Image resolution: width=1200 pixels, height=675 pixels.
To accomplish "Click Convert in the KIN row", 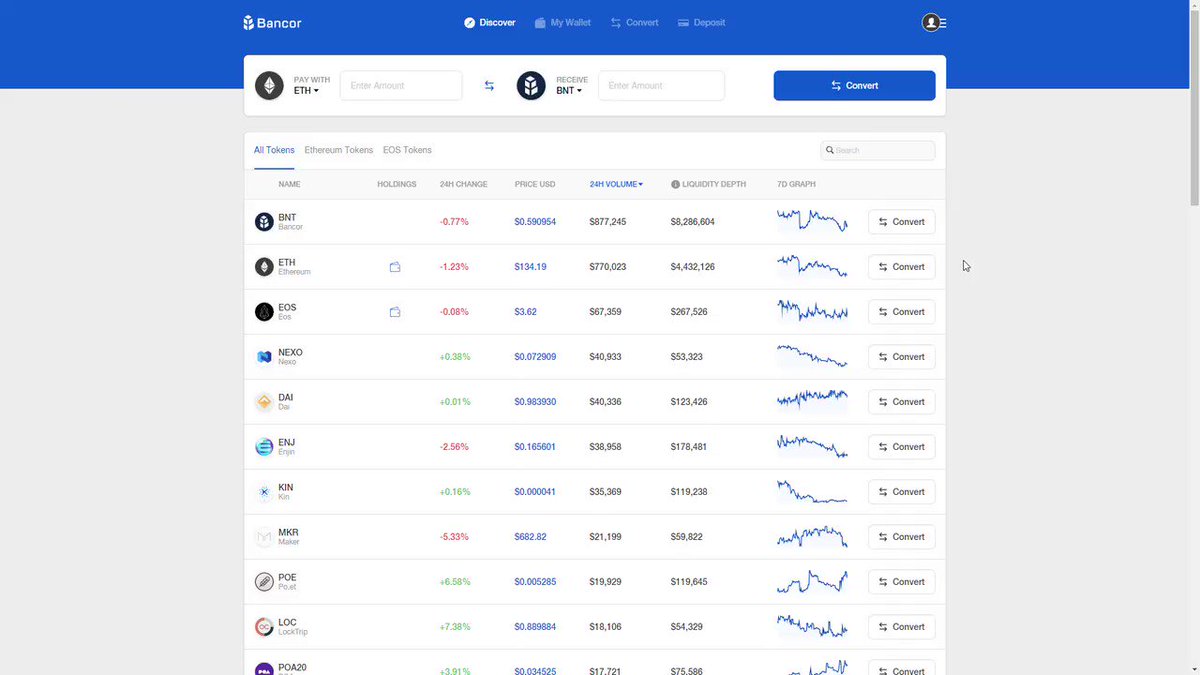I will pos(901,492).
